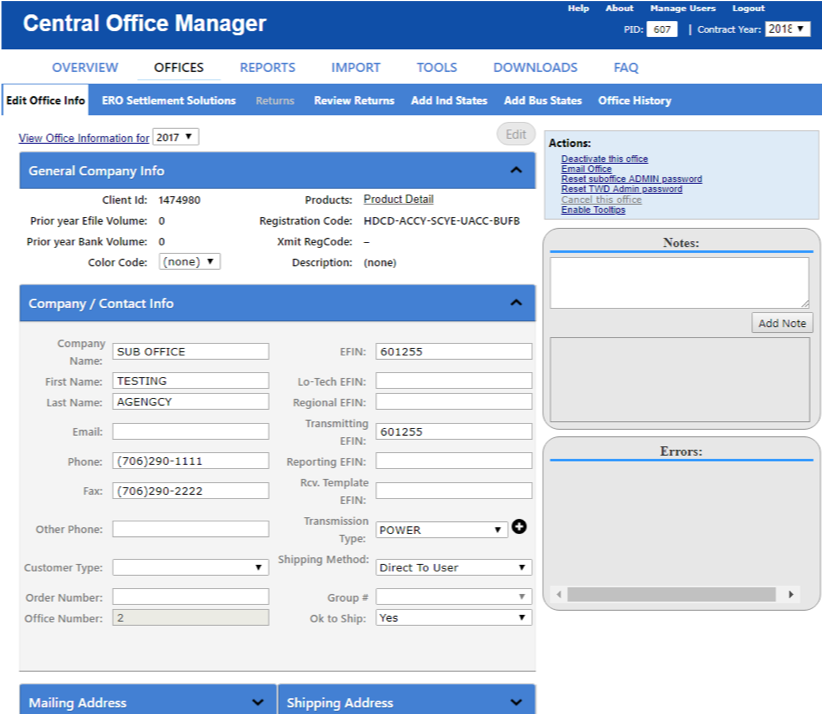Add a new transmission type via the plus icon

pos(519,525)
